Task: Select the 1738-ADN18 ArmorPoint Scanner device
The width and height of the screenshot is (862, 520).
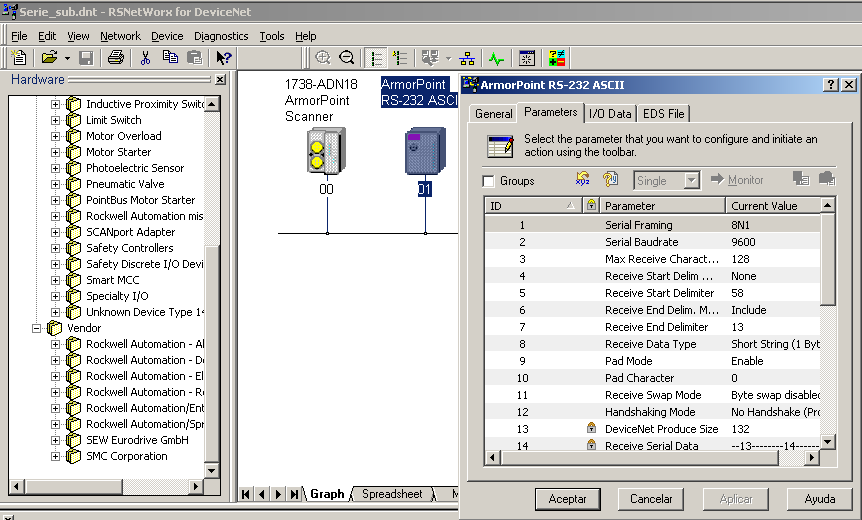Action: 326,151
